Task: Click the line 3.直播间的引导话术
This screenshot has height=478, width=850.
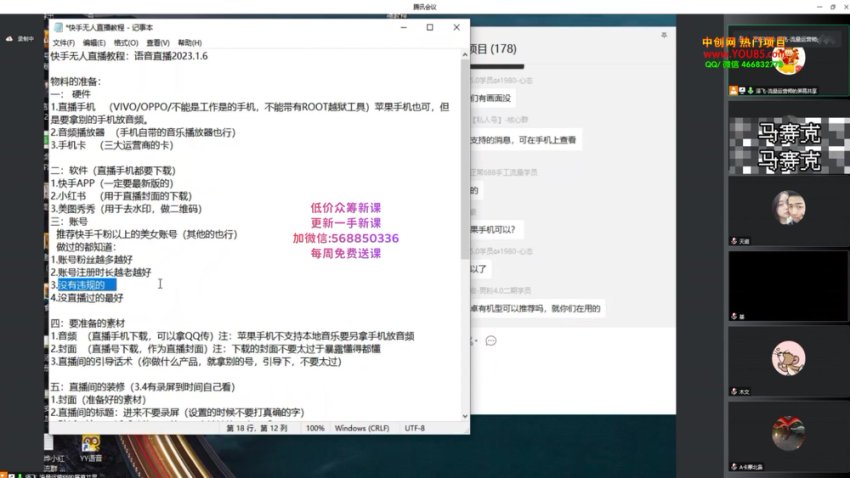Action: pos(196,361)
